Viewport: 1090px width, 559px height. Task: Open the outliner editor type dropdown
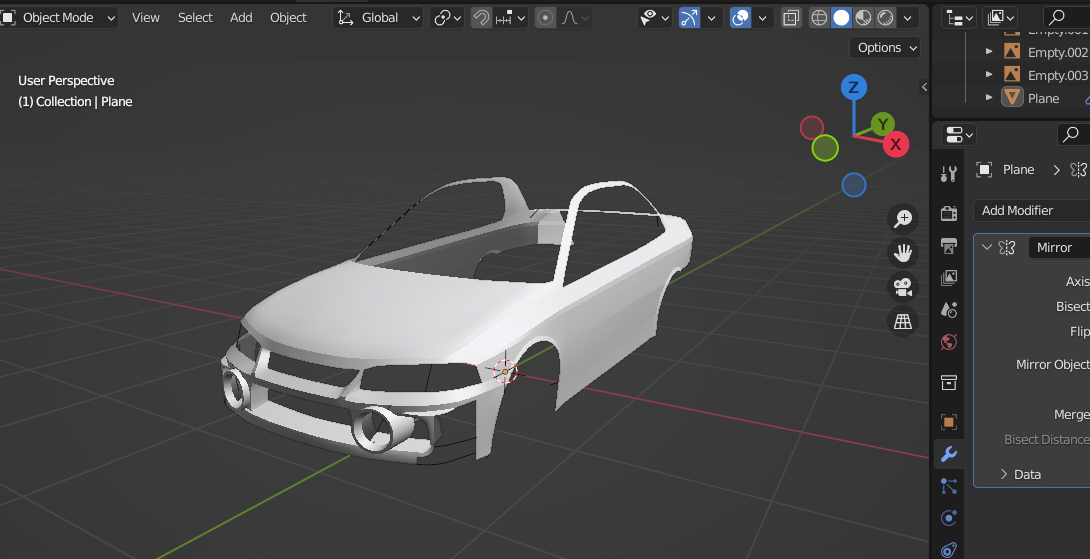point(960,18)
